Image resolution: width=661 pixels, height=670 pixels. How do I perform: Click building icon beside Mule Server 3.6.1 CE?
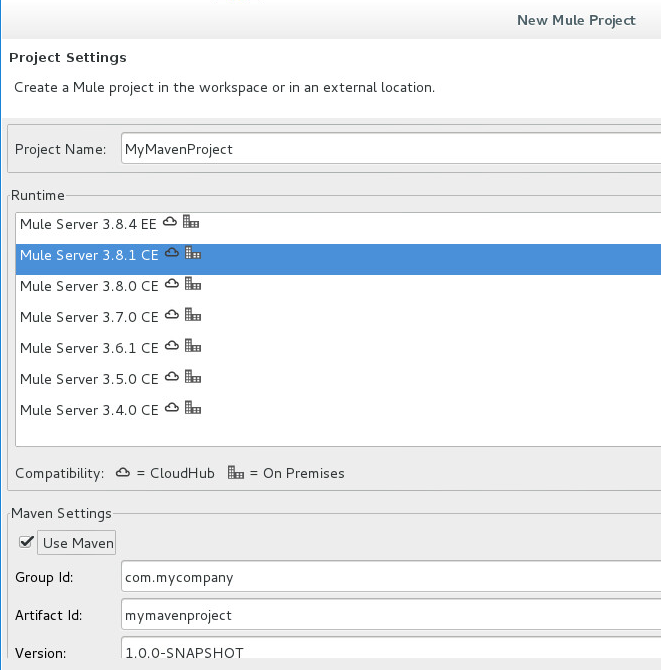(x=193, y=345)
